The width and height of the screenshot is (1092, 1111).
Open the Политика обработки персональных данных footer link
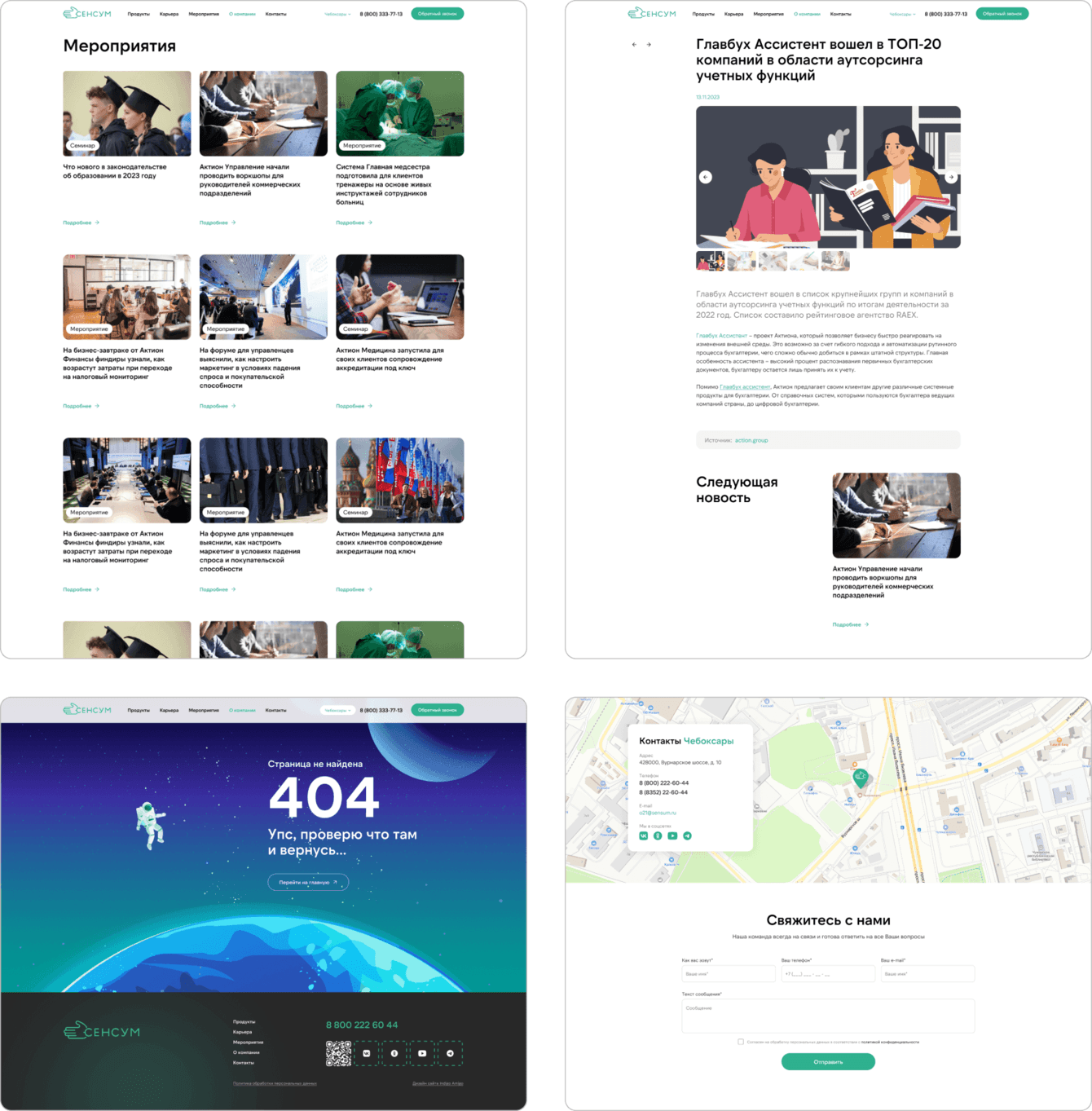[x=275, y=1083]
